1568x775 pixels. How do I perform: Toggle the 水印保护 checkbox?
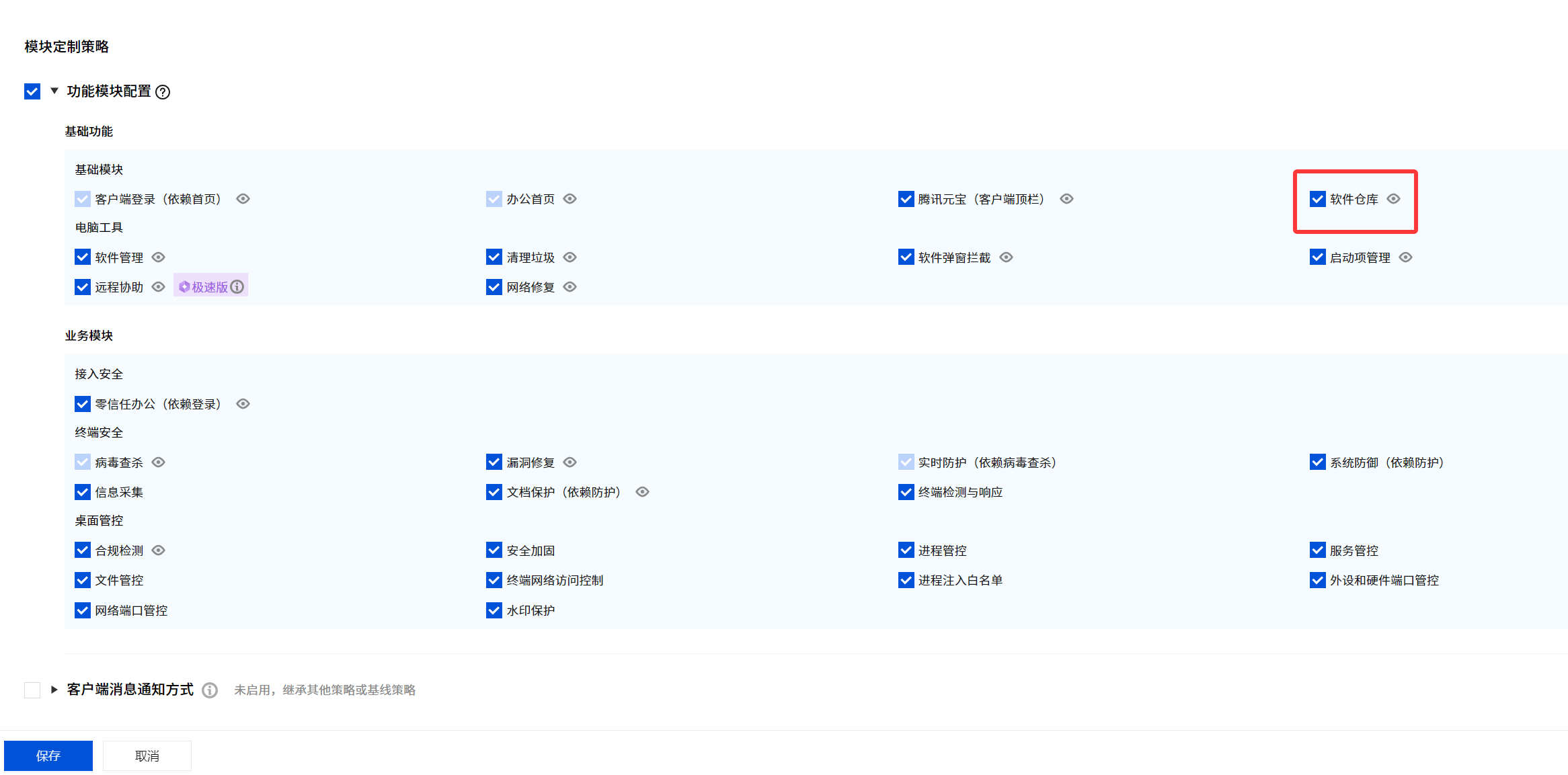point(494,610)
